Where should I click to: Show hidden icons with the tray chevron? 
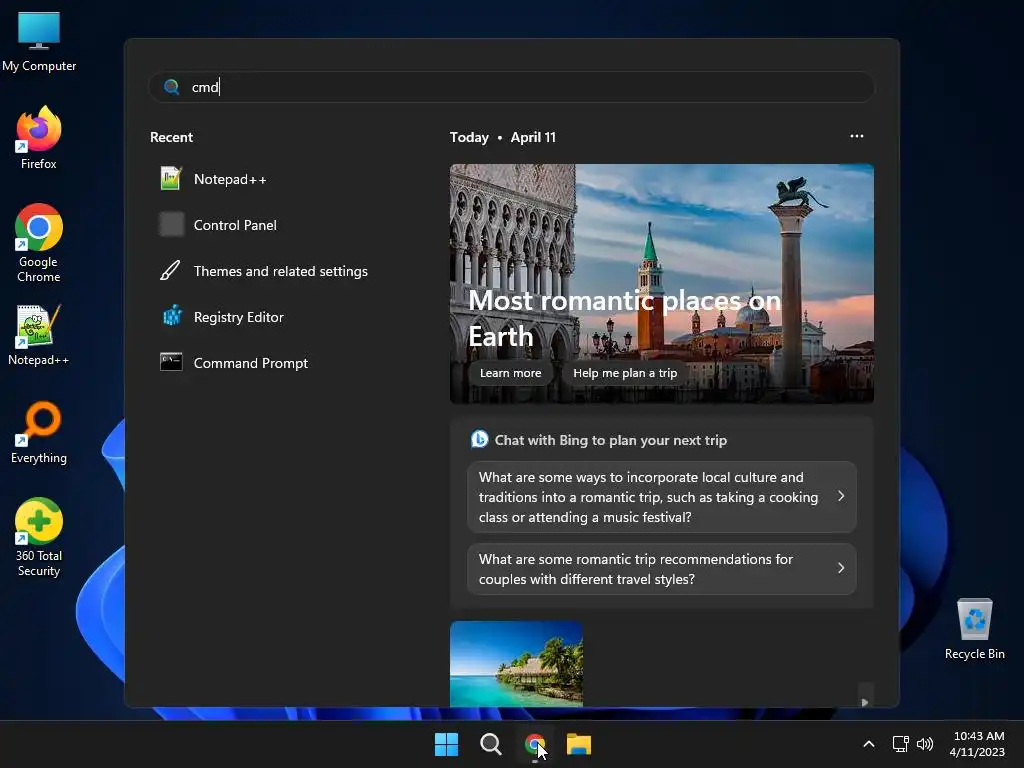(869, 744)
